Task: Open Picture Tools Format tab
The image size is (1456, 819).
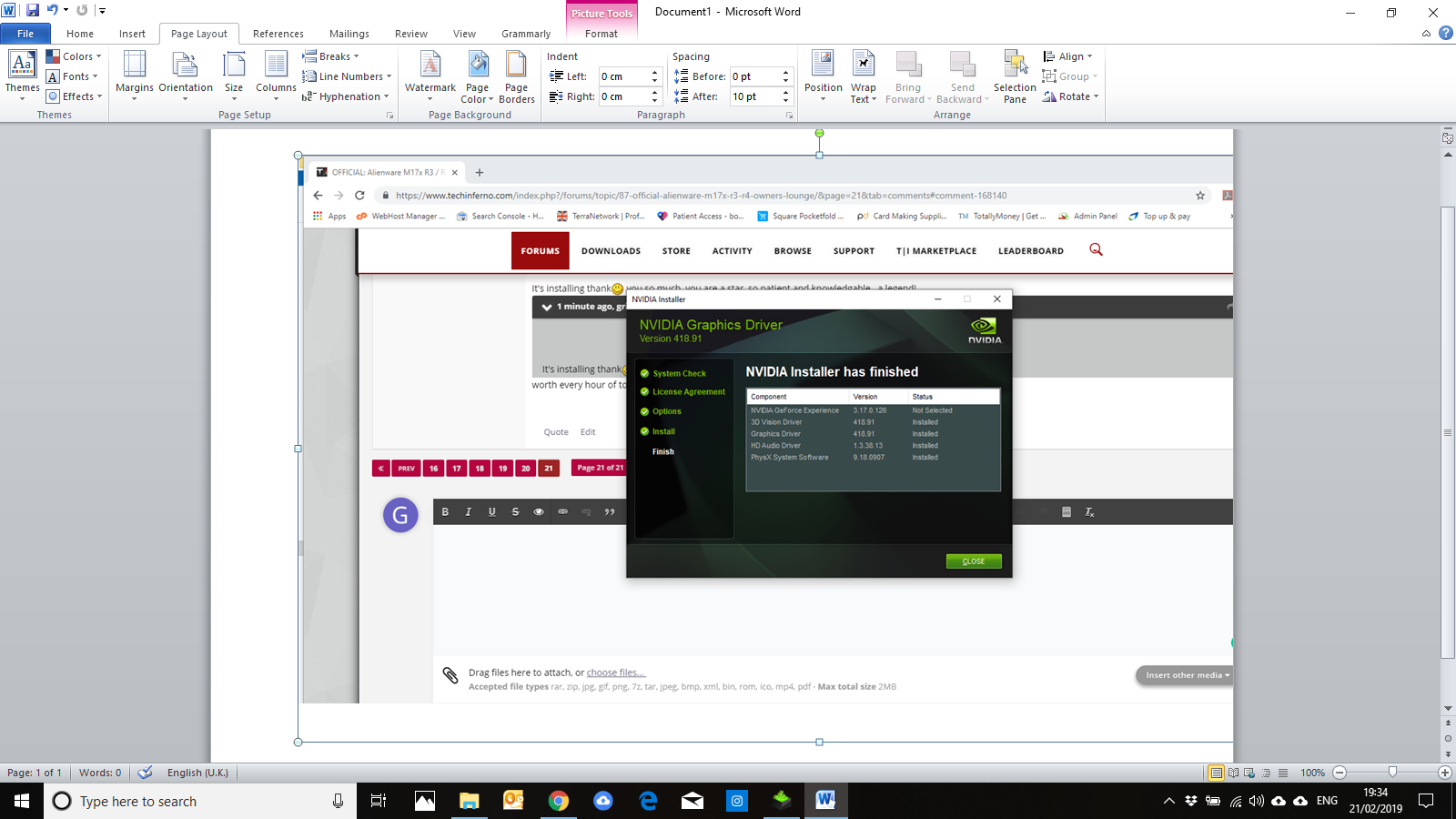Action: tap(602, 34)
